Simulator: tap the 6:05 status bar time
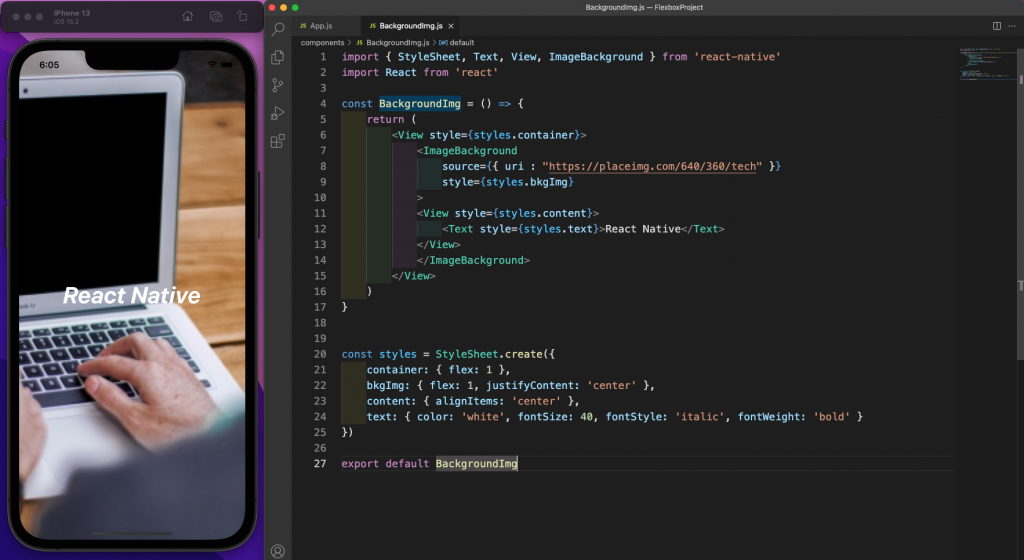The image size is (1024, 560). 49,65
